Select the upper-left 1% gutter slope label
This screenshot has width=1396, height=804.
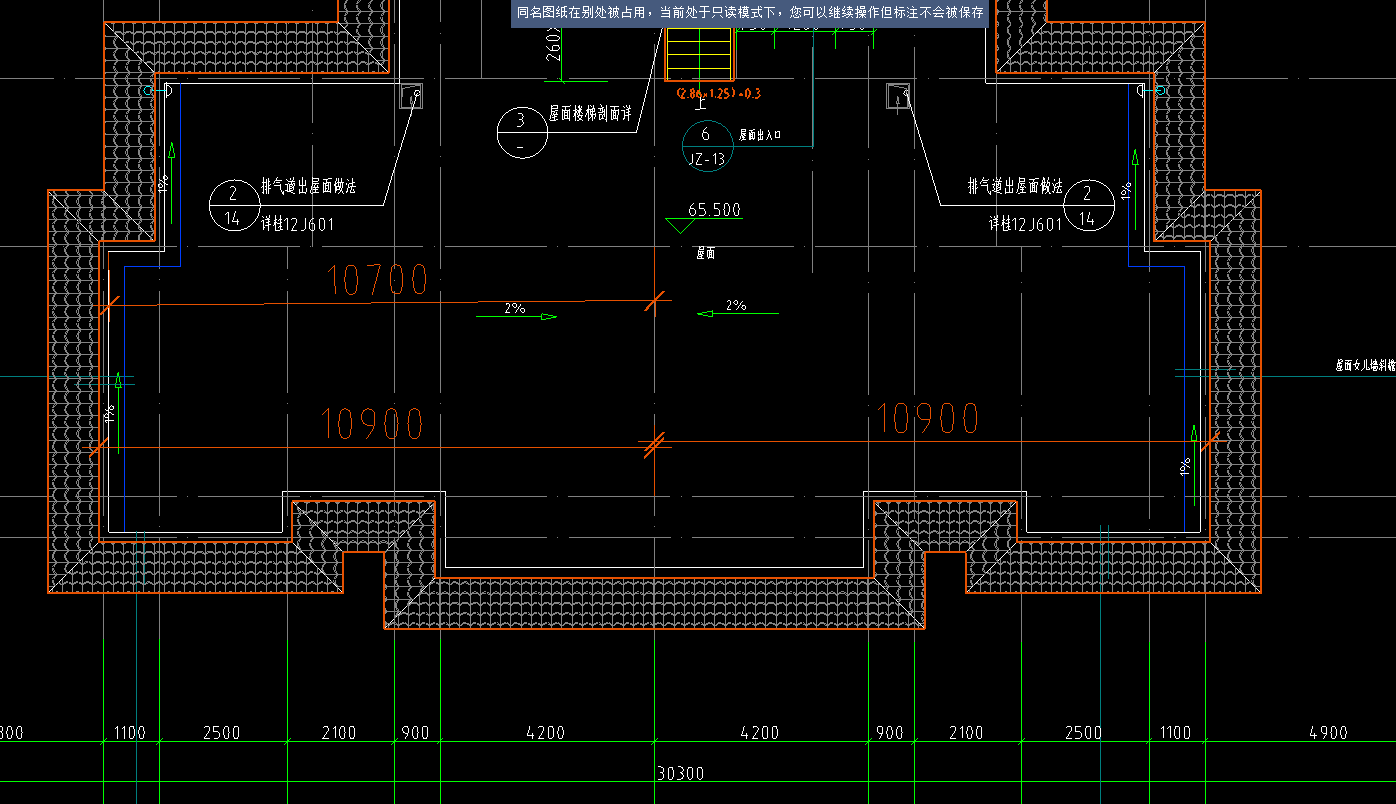162,185
